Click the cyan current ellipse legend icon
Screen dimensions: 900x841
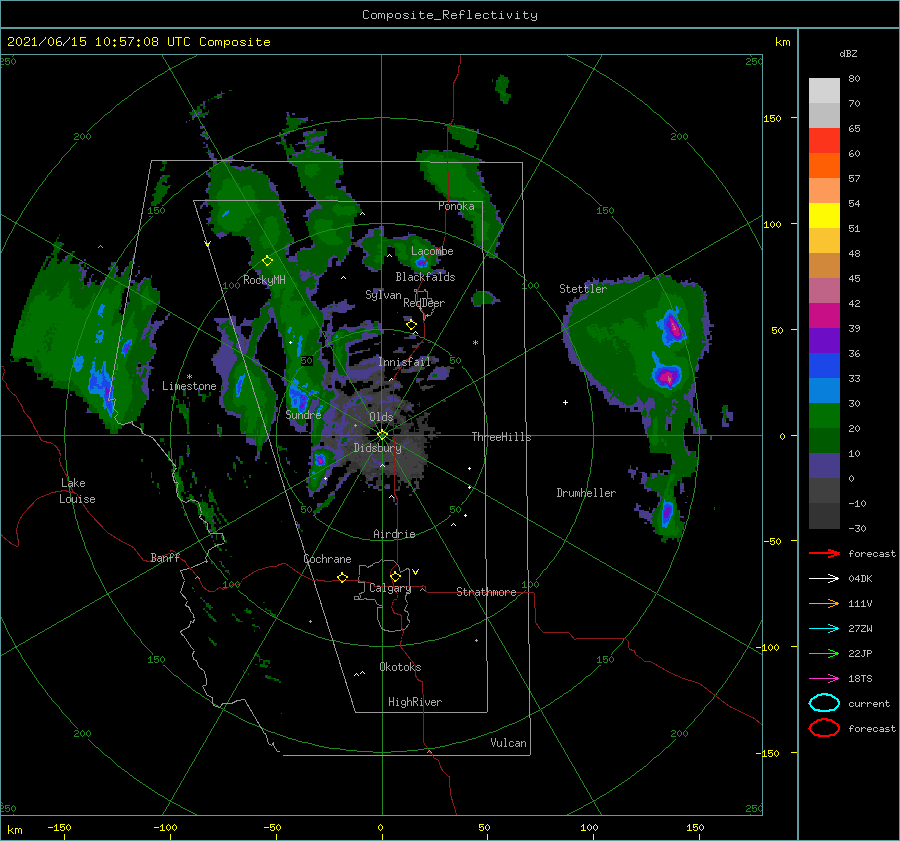click(824, 703)
